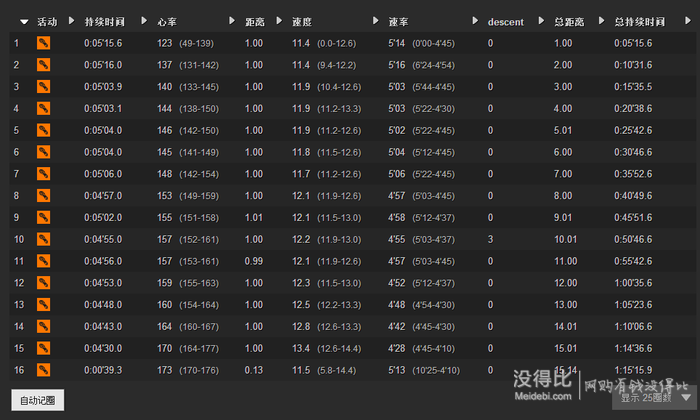Click total duration 1:00'35.6
Image resolution: width=700 pixels, height=420 pixels.
pos(633,283)
